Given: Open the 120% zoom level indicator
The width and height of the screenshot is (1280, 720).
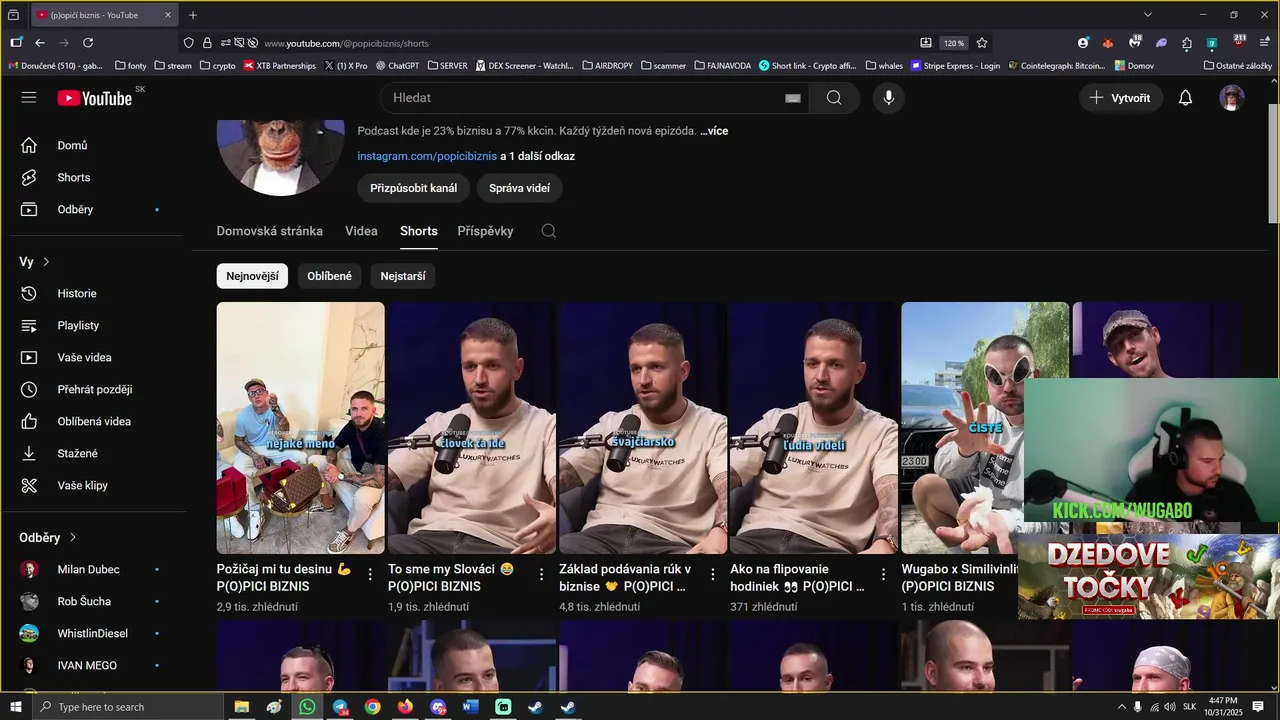Looking at the screenshot, I should (x=954, y=43).
